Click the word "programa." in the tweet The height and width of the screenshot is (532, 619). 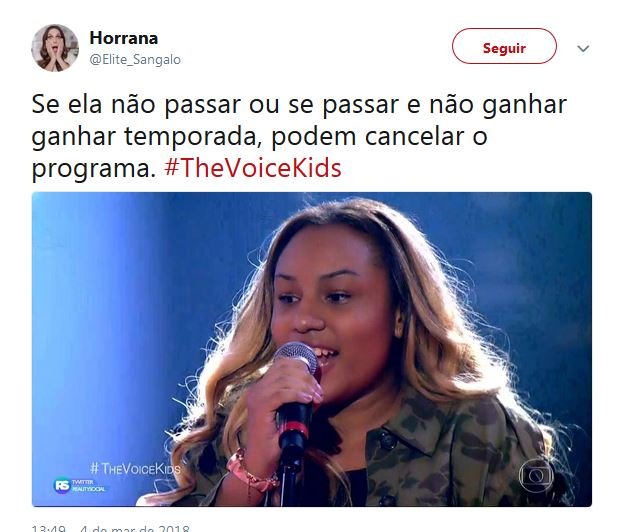pos(94,169)
